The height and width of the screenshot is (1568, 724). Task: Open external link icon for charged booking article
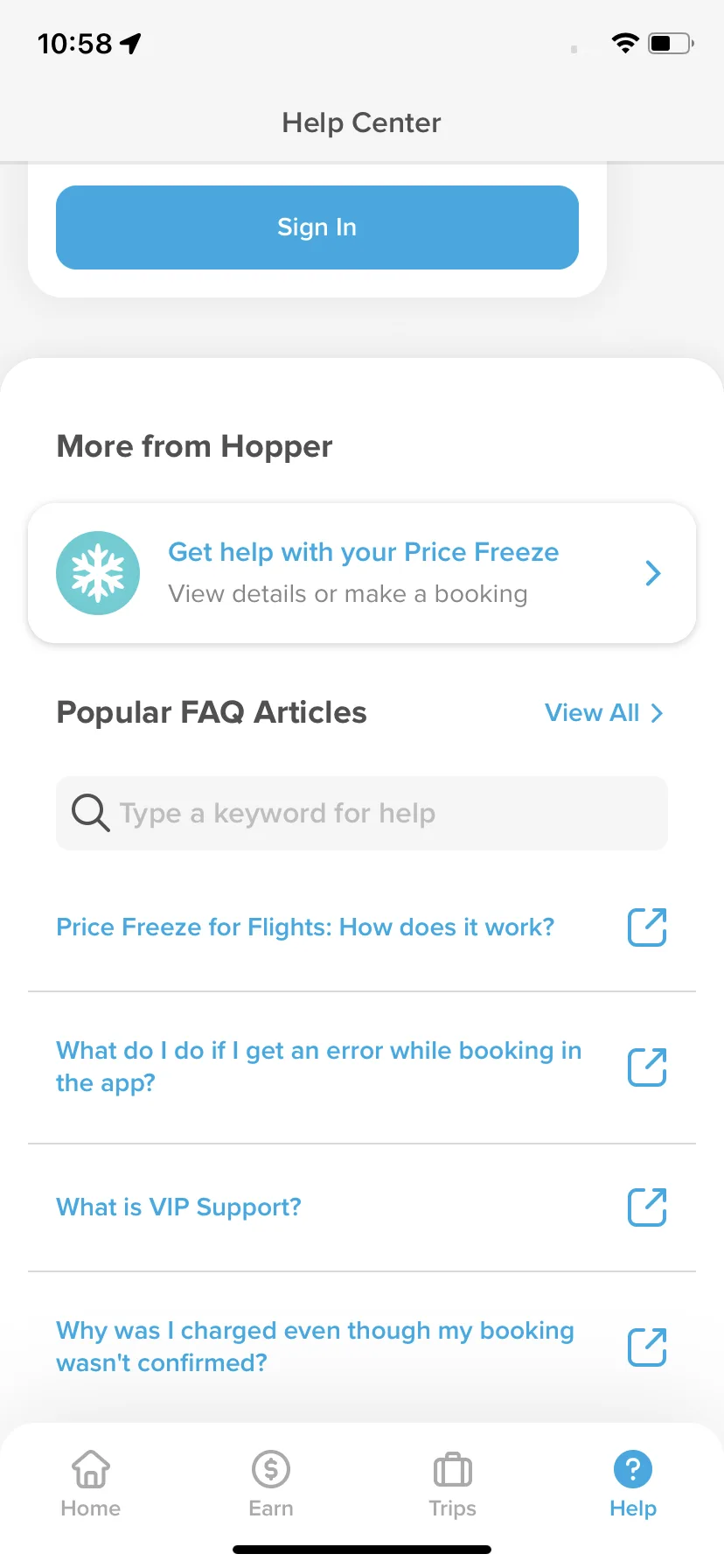[x=647, y=1347]
